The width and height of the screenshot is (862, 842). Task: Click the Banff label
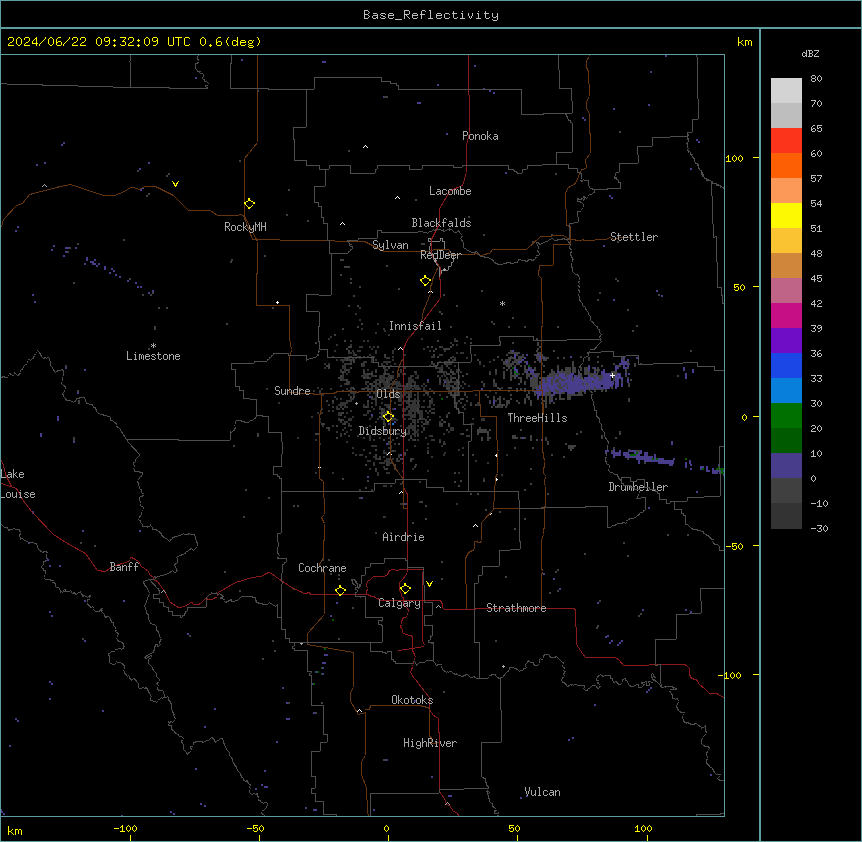tap(124, 567)
